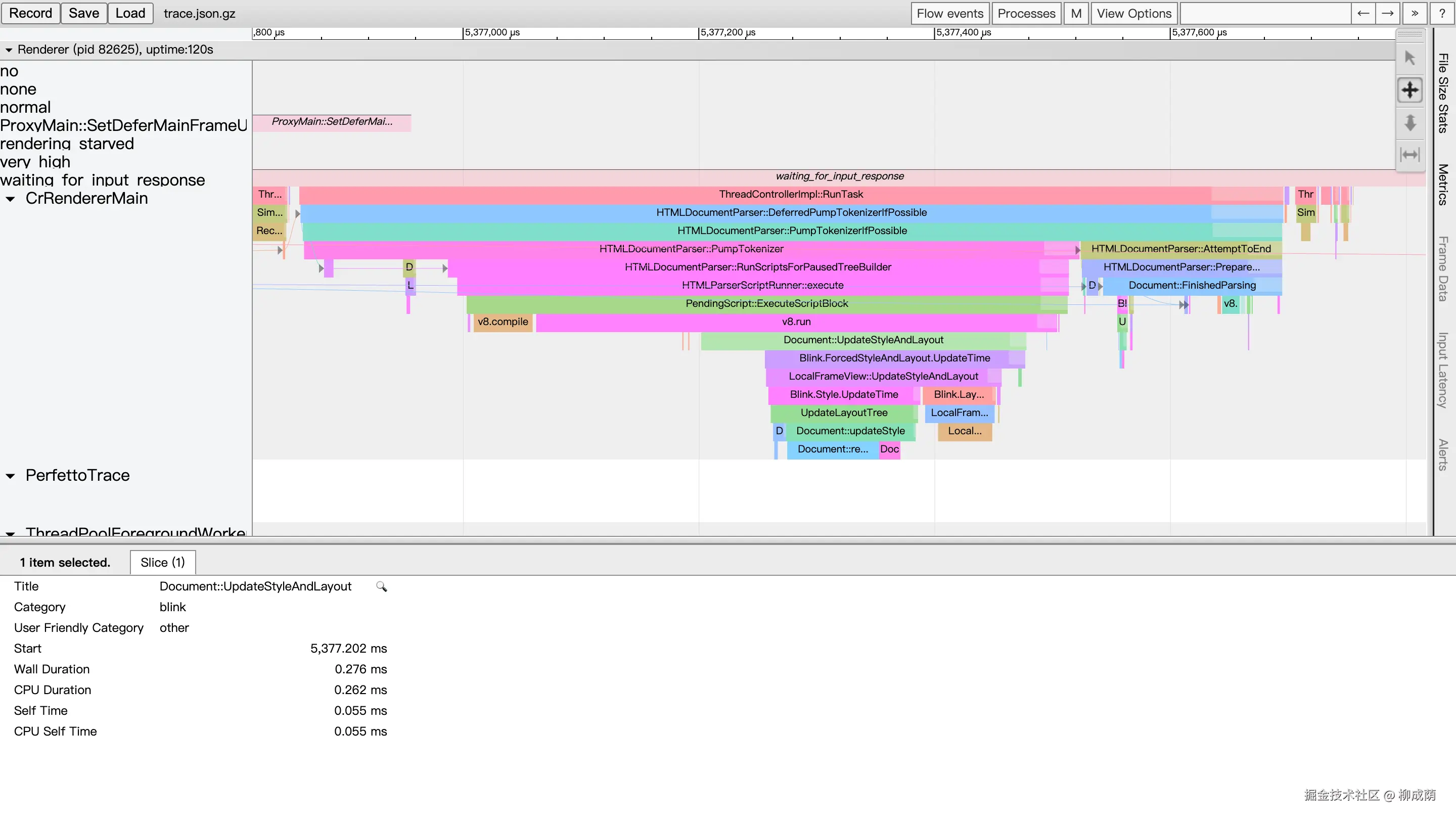Toggle the M metadata button

1076,14
